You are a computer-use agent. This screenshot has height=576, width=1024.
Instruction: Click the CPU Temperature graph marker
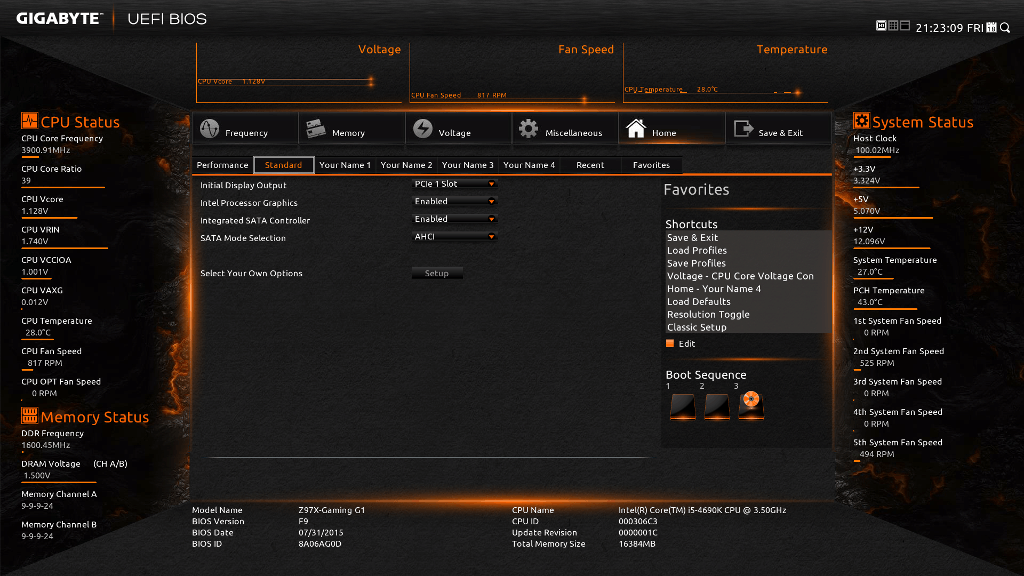click(x=797, y=93)
